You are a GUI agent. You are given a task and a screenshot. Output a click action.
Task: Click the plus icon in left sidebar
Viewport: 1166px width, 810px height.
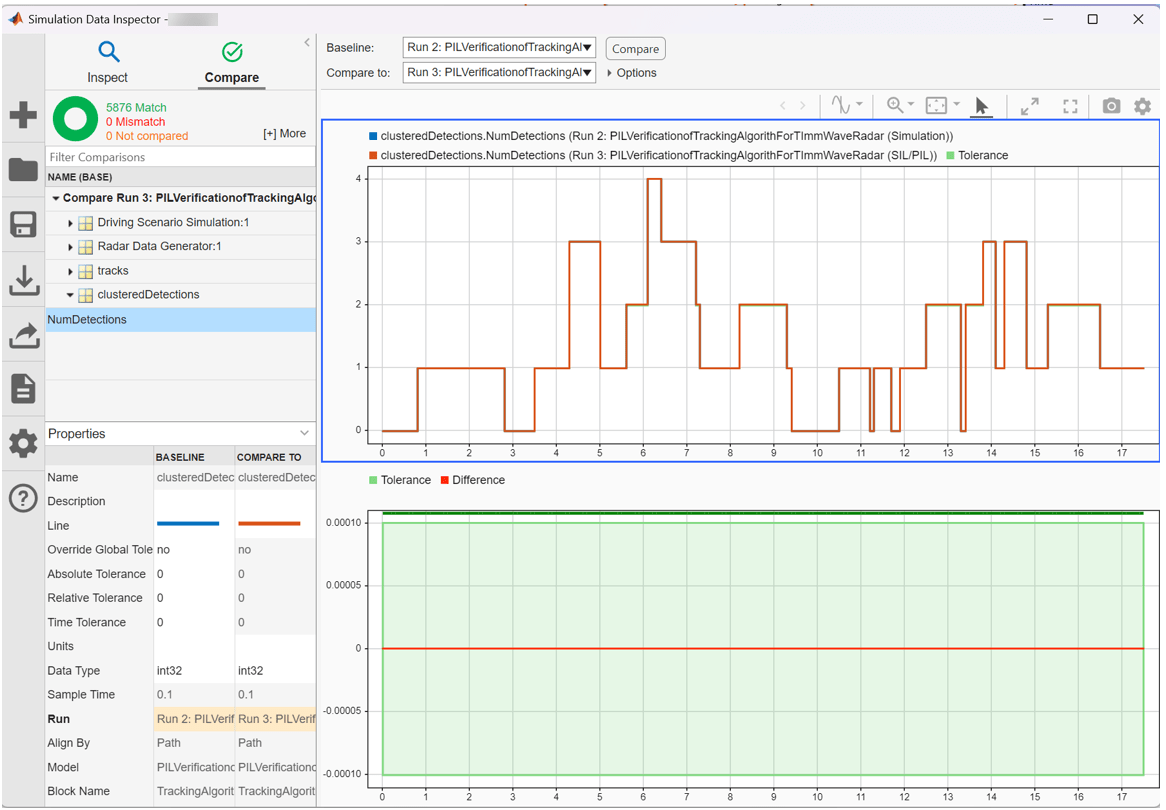(23, 115)
